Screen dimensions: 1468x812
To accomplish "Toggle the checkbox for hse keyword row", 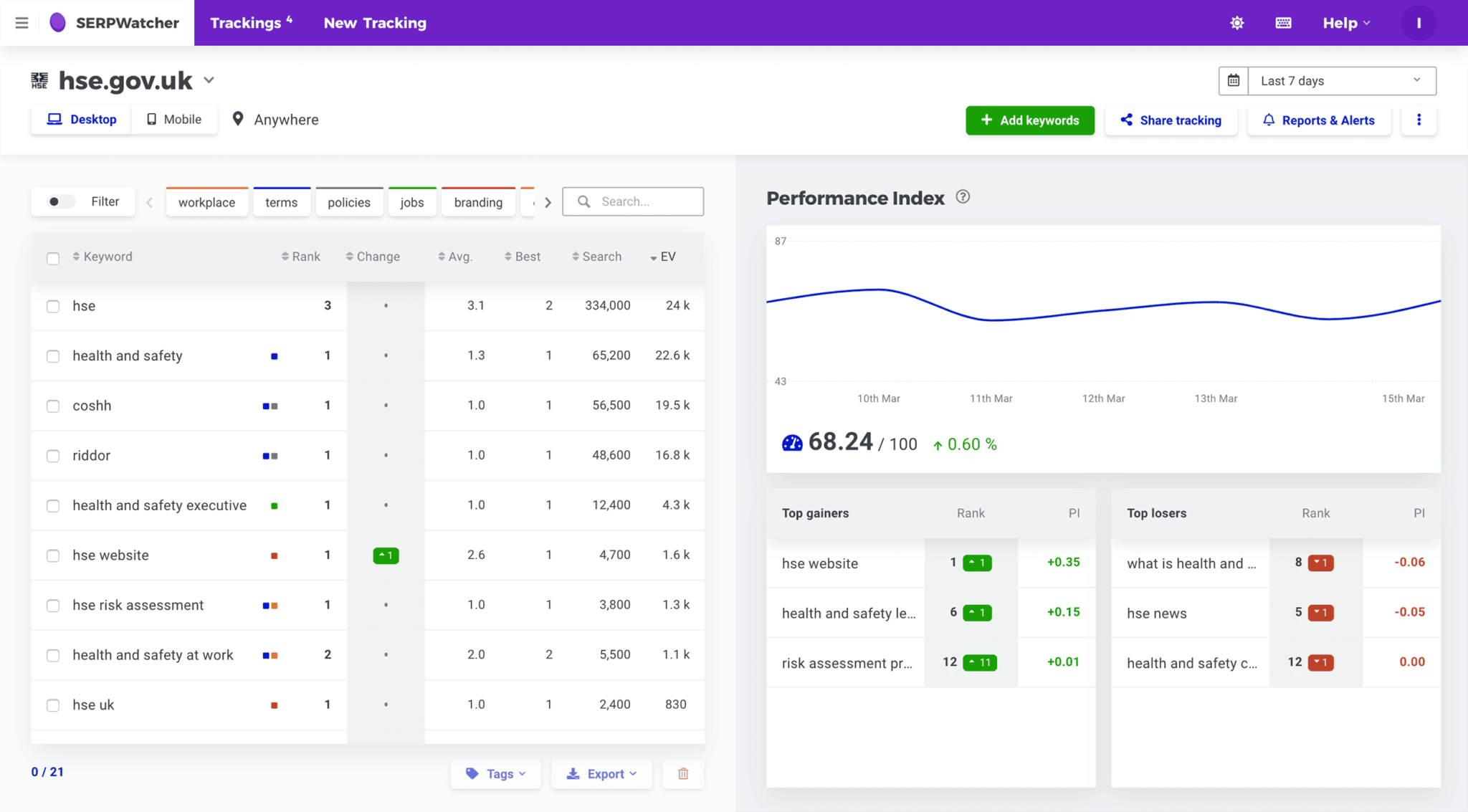I will (x=52, y=306).
